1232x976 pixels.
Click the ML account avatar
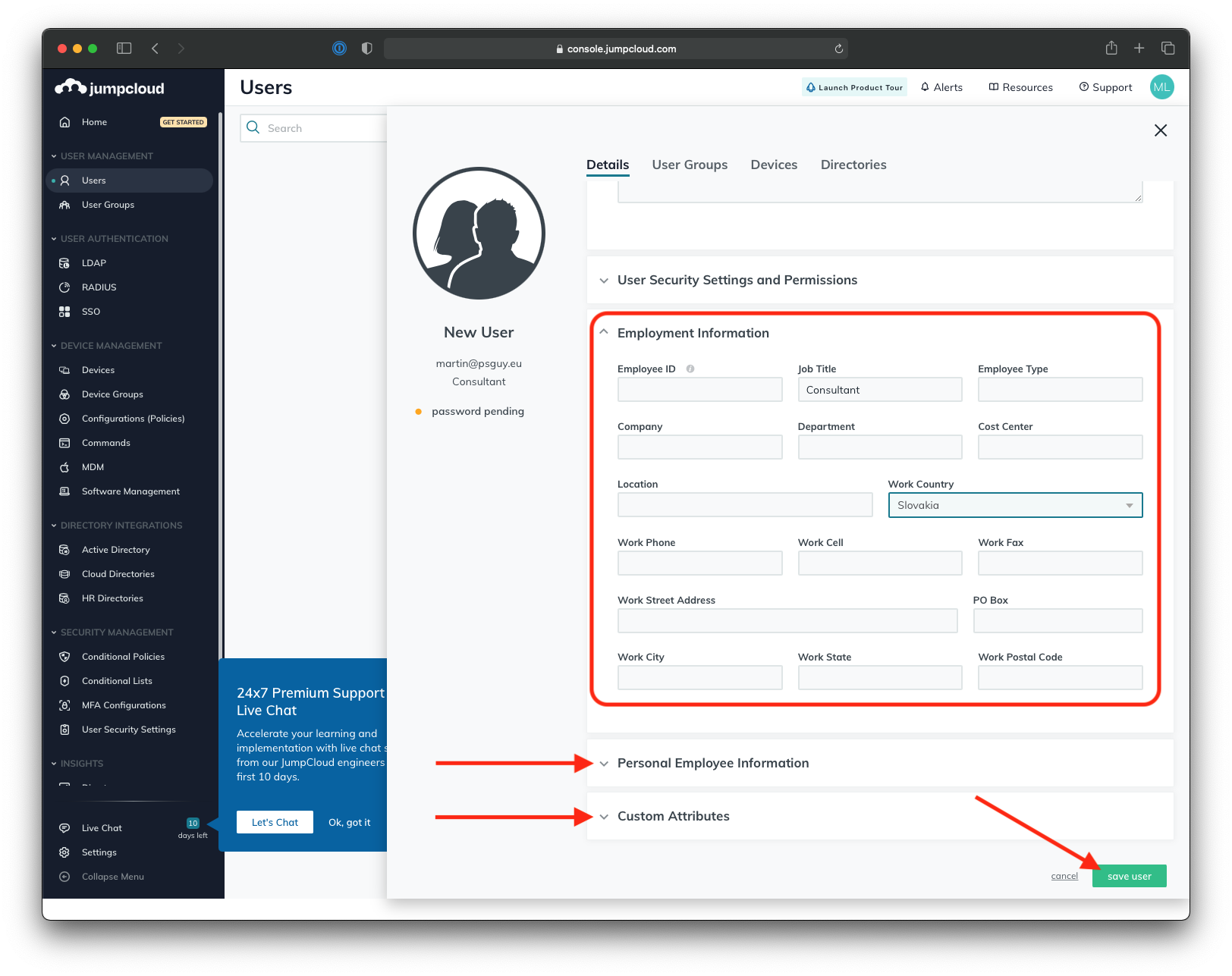(x=1161, y=87)
